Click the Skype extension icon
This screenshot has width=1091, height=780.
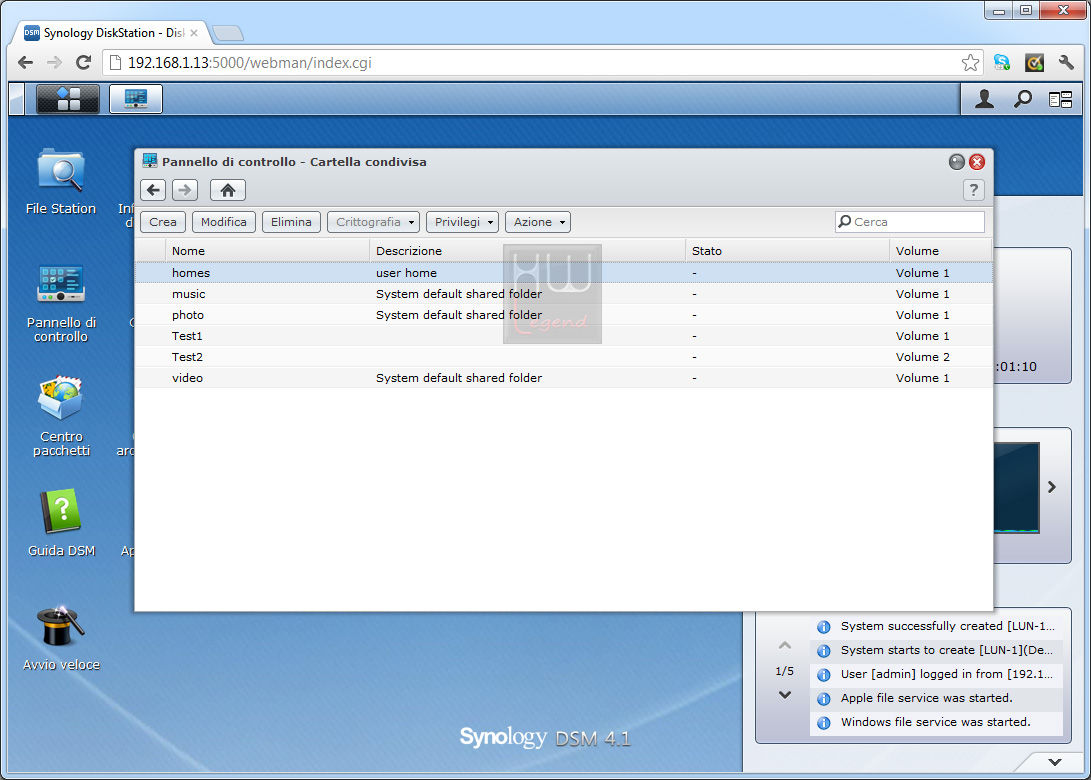tap(1002, 63)
